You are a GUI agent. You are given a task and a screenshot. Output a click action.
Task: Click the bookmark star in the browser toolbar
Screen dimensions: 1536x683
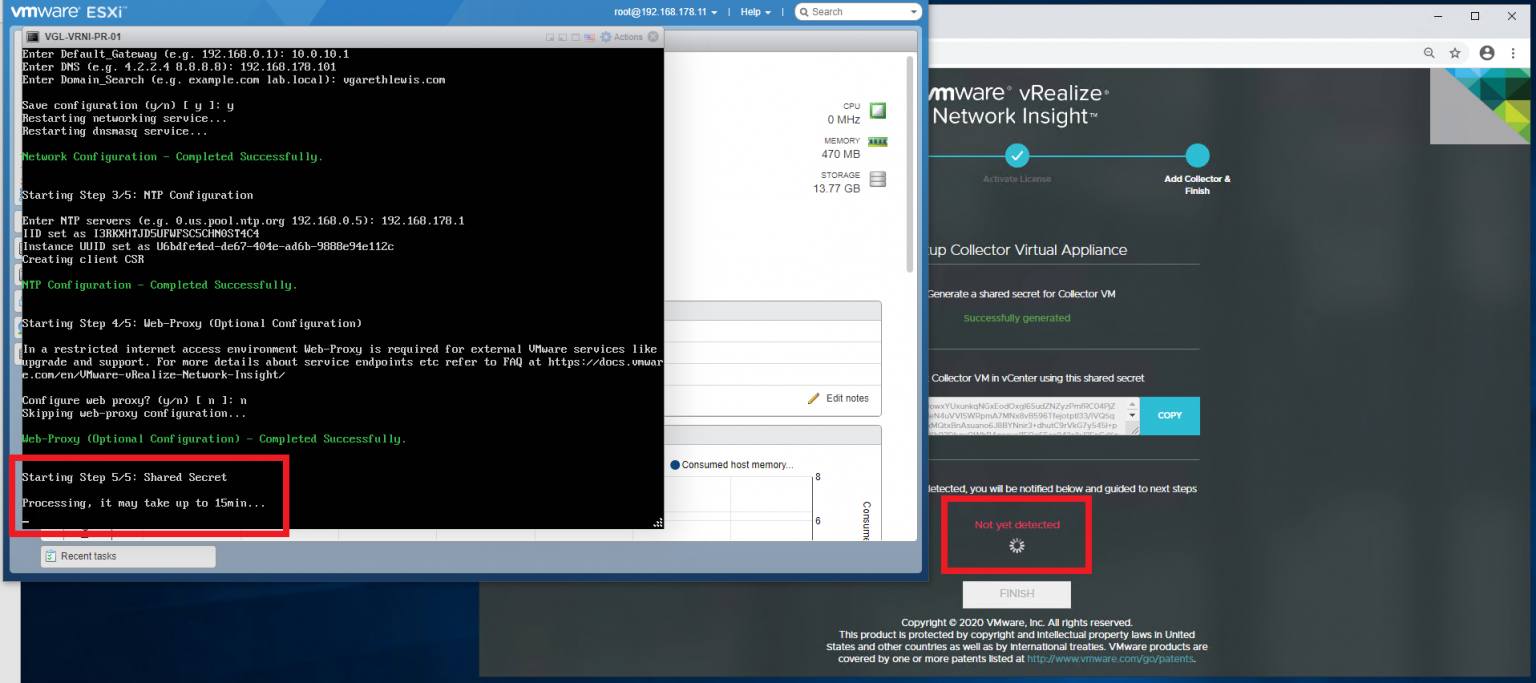point(1455,53)
